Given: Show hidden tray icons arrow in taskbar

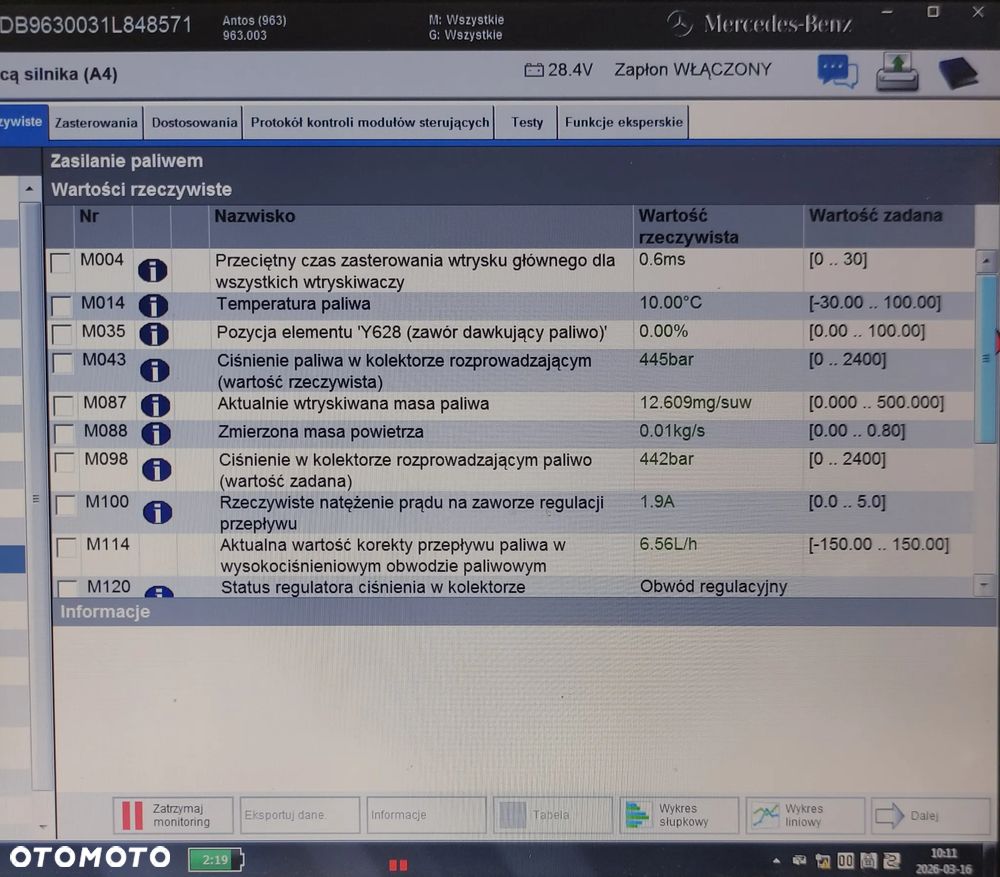Looking at the screenshot, I should click(776, 860).
